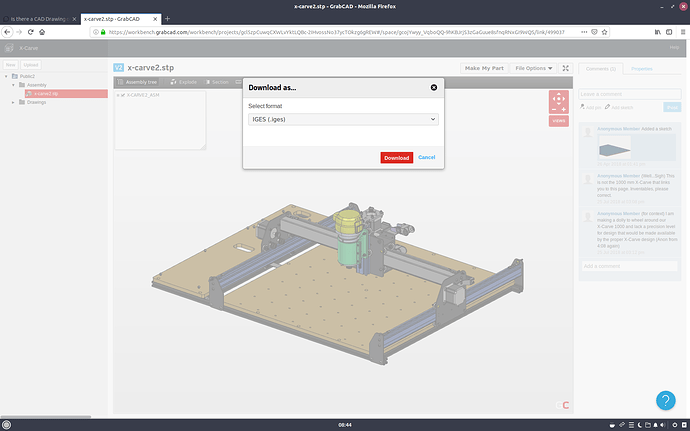
Task: Click zoom in plus on navigation pad
Action: [564, 109]
